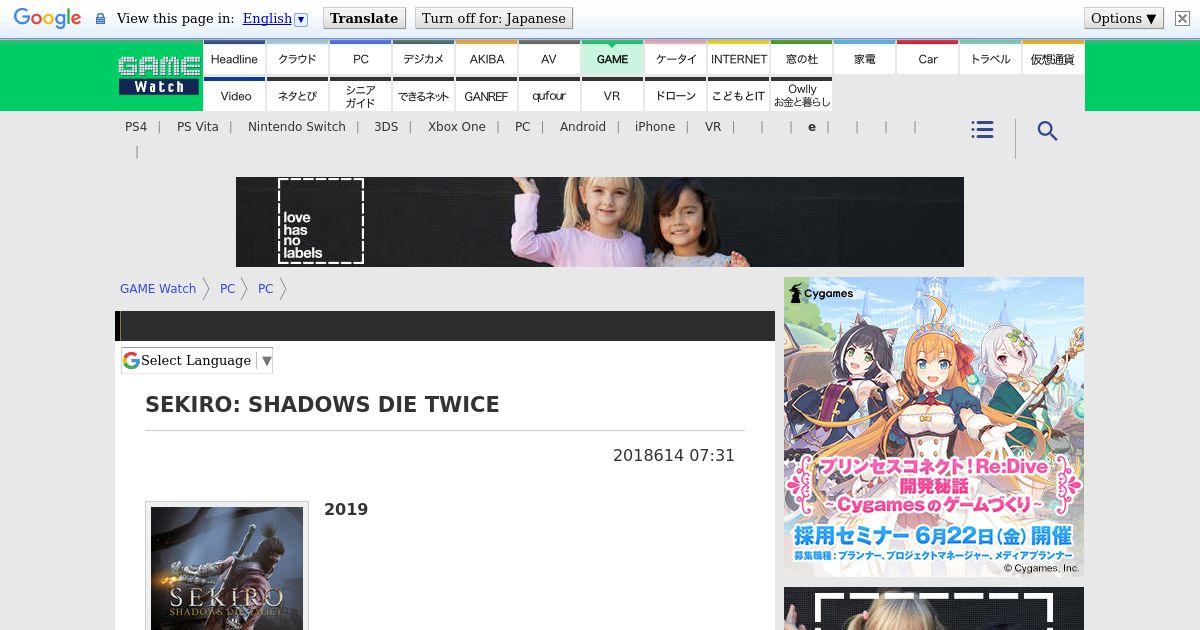Open the ドローン tab
Screen dimensions: 1200x630
point(675,94)
